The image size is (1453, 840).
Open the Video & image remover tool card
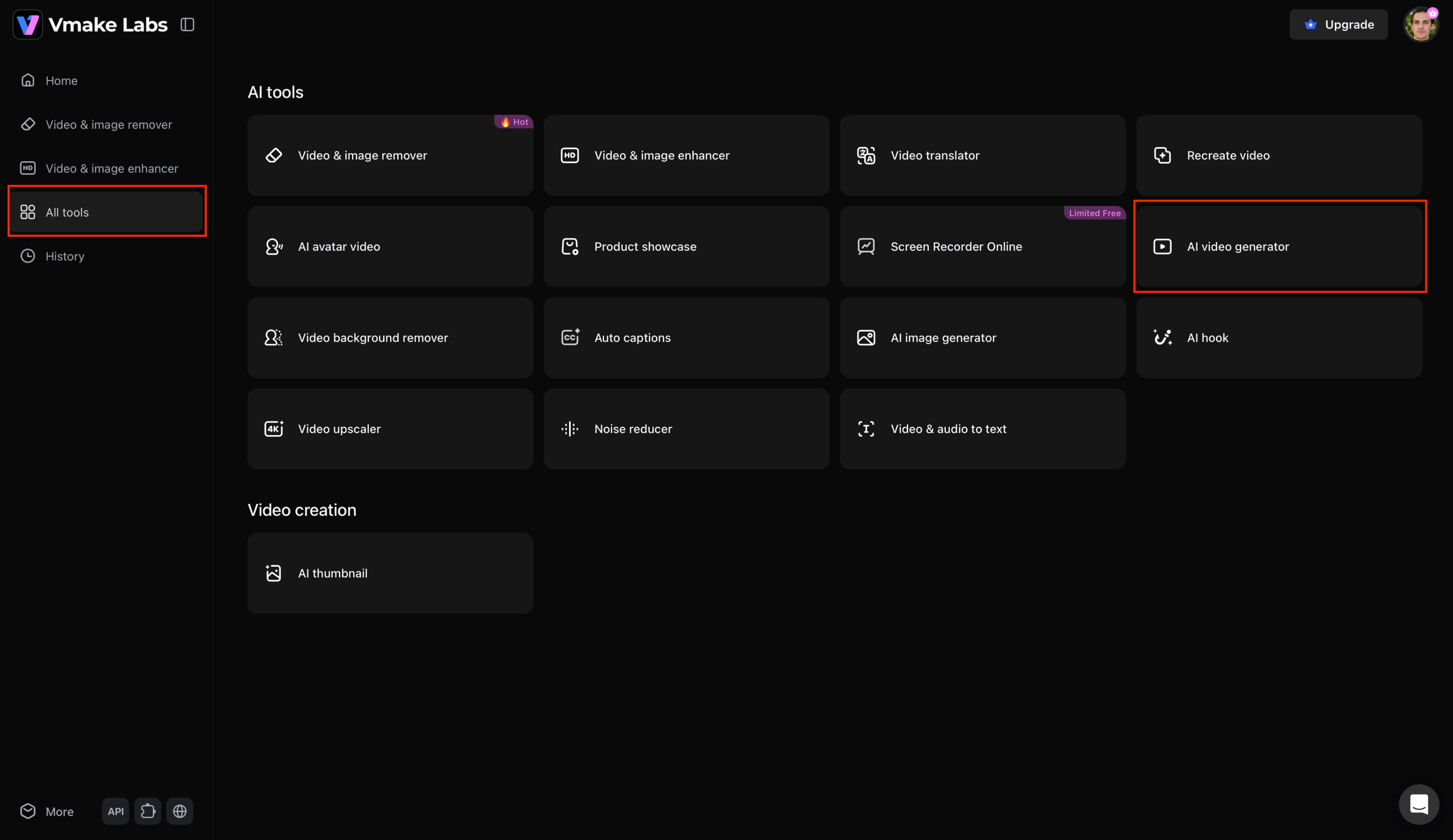[x=390, y=155]
